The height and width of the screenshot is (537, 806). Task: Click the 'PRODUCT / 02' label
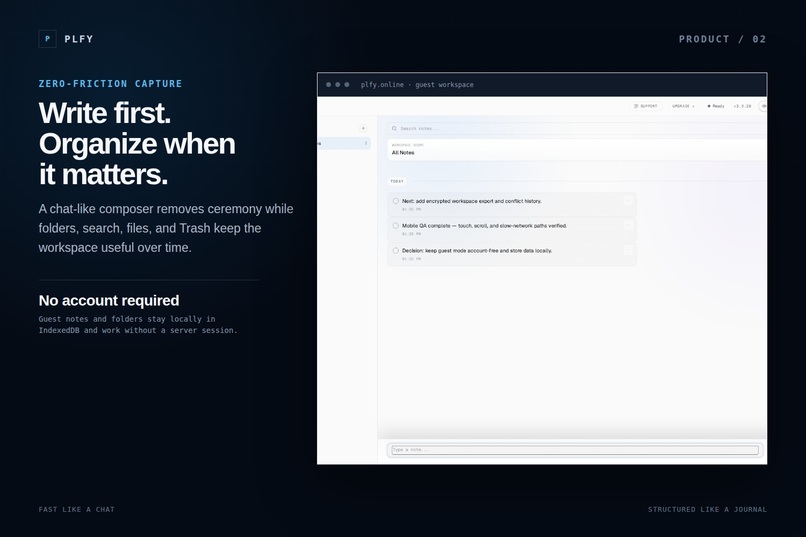pyautogui.click(x=722, y=39)
